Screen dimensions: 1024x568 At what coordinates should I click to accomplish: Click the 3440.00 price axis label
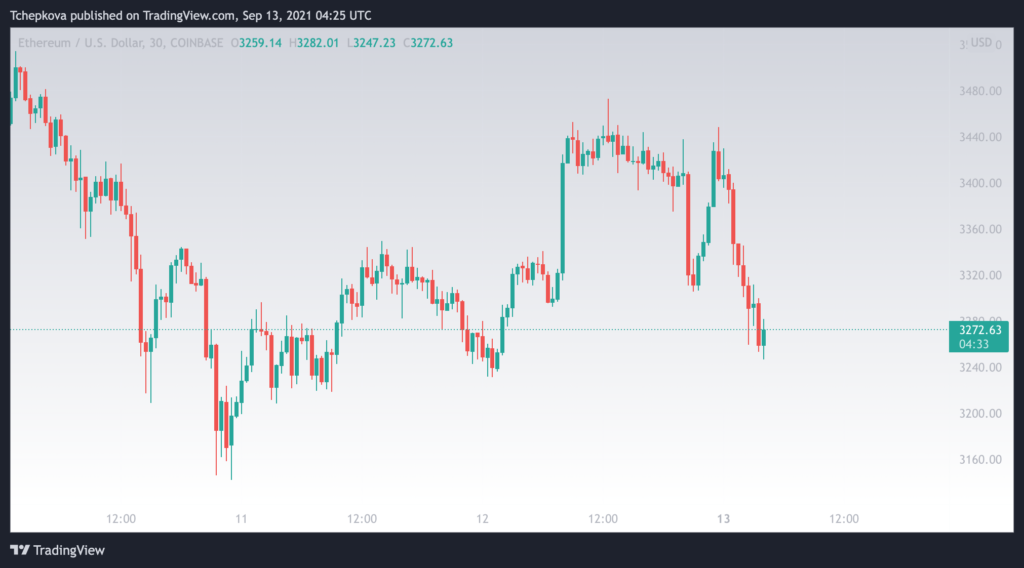(980, 137)
